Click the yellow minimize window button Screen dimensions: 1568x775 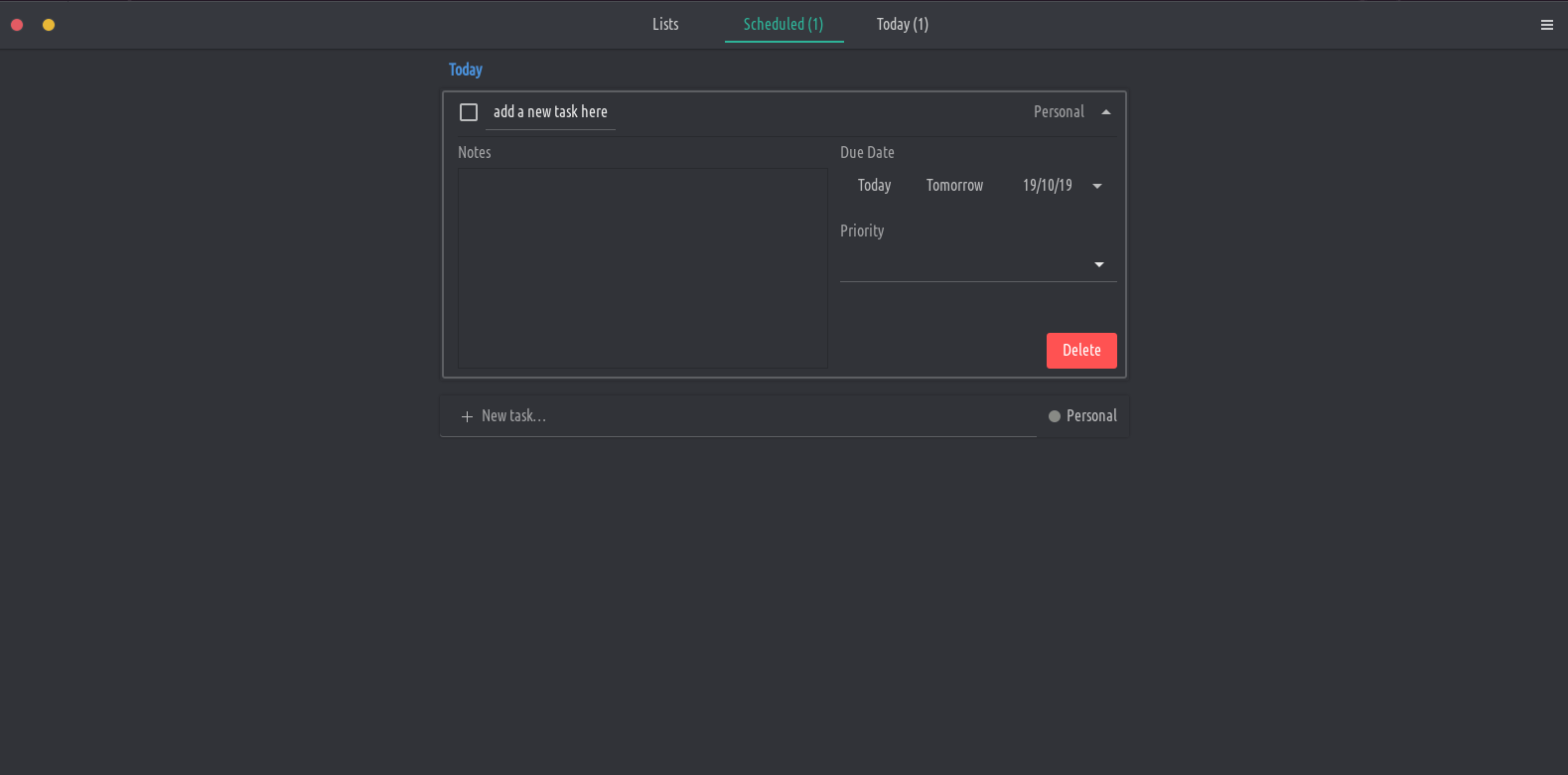click(49, 25)
